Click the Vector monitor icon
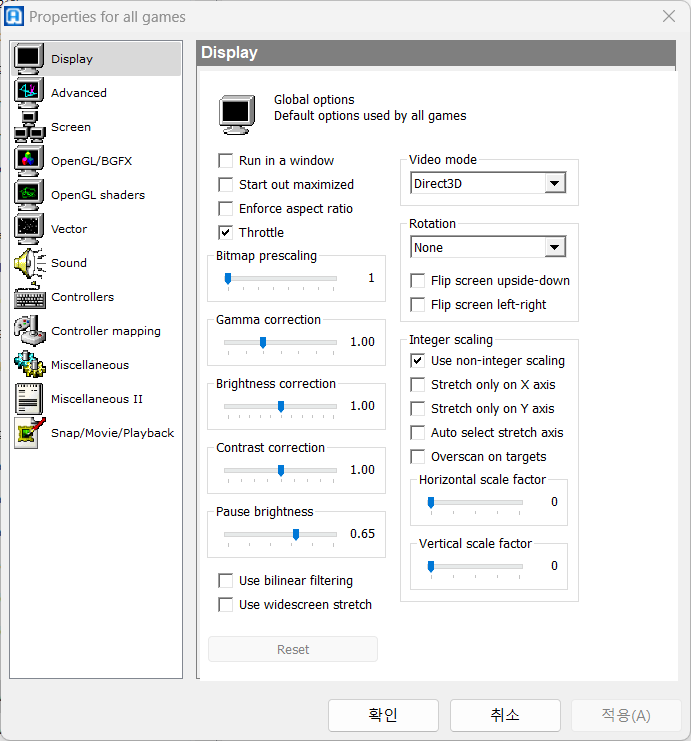This screenshot has width=691, height=741. tap(28, 229)
